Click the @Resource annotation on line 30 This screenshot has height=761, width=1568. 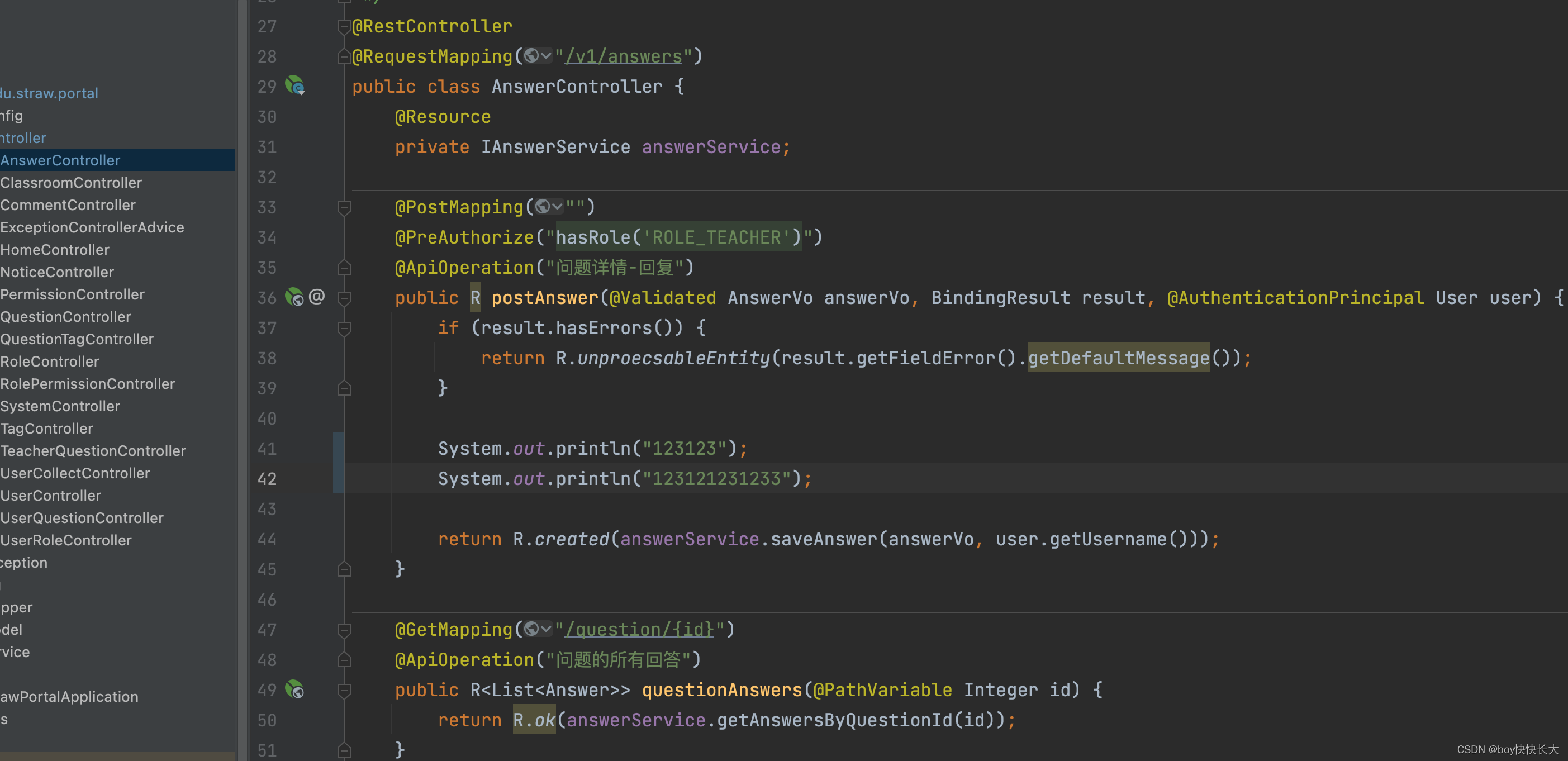443,117
